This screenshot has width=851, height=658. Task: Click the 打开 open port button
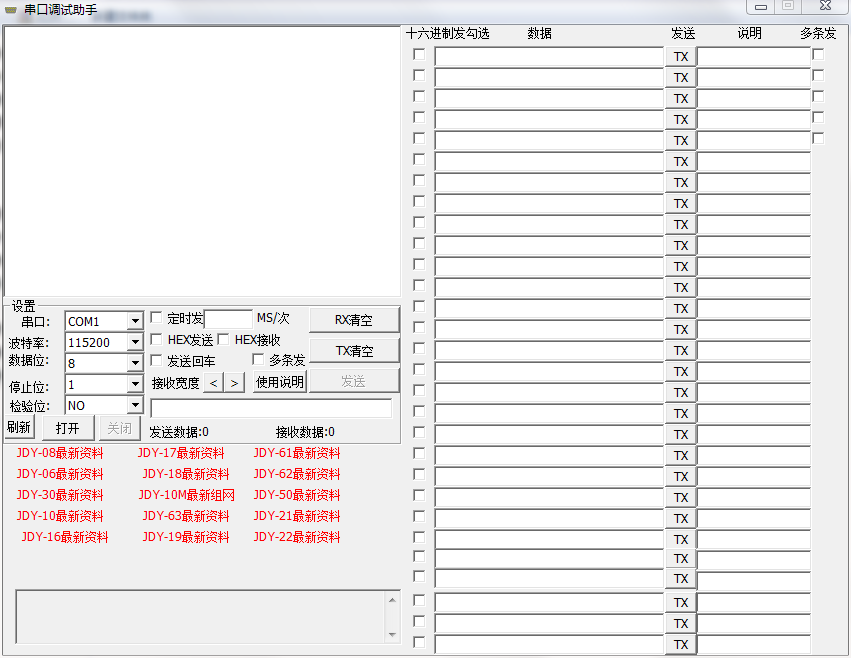pos(67,427)
